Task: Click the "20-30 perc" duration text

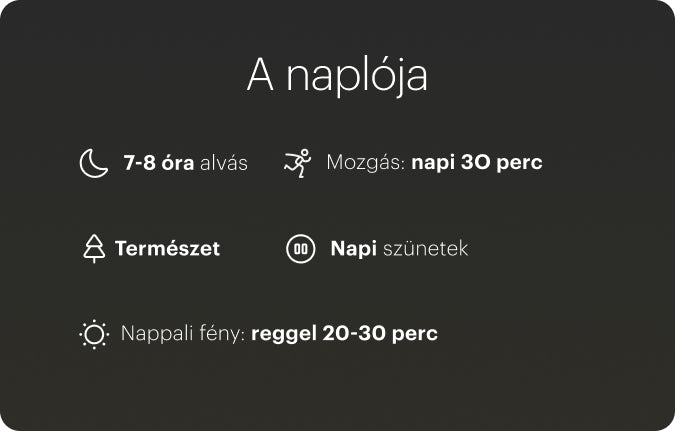Action: (x=380, y=334)
